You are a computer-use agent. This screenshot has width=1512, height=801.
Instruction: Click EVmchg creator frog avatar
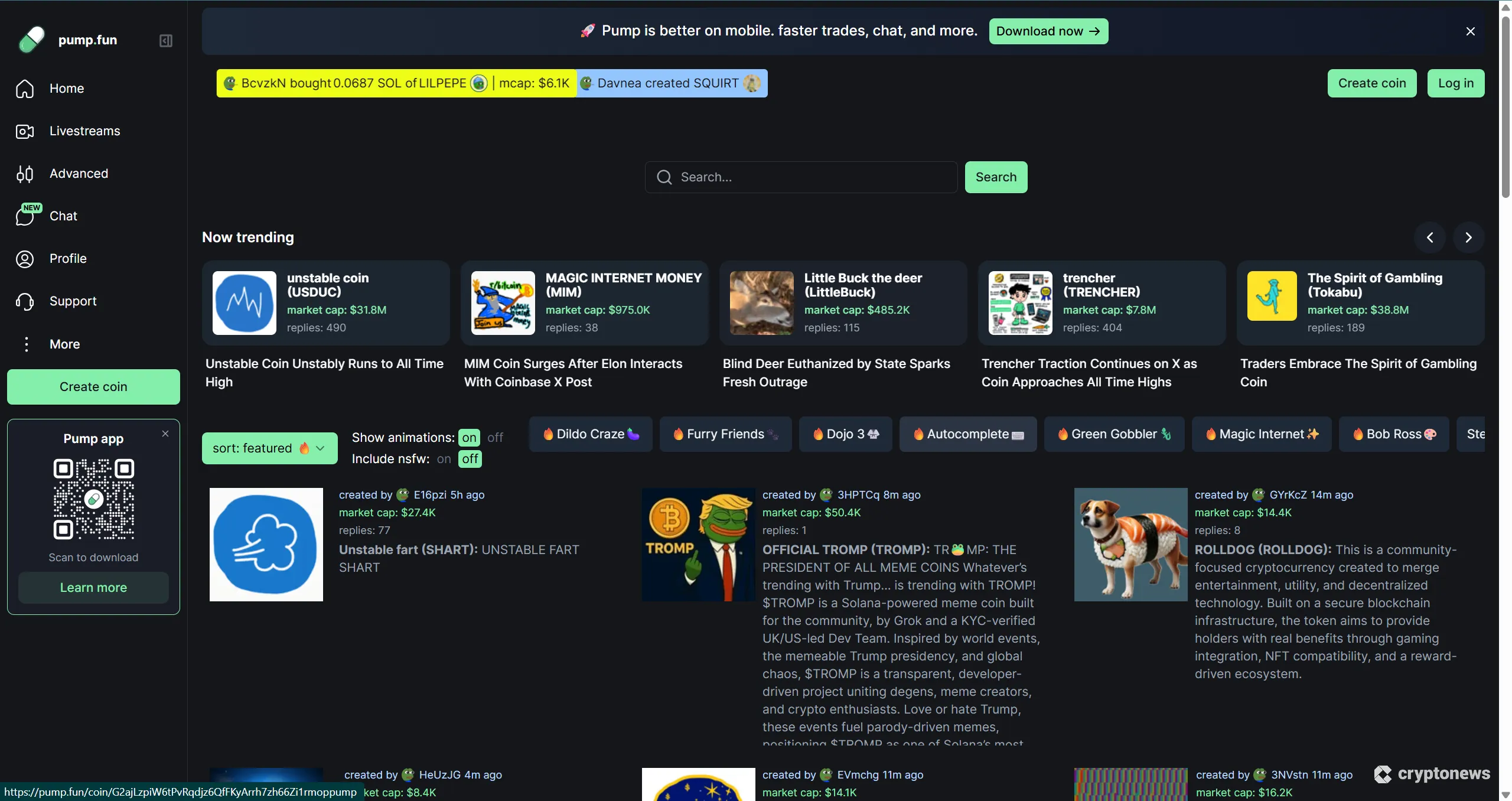[826, 775]
